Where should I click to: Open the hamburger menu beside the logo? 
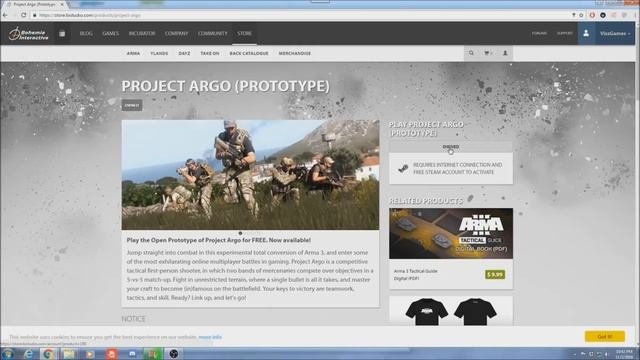[x=62, y=33]
